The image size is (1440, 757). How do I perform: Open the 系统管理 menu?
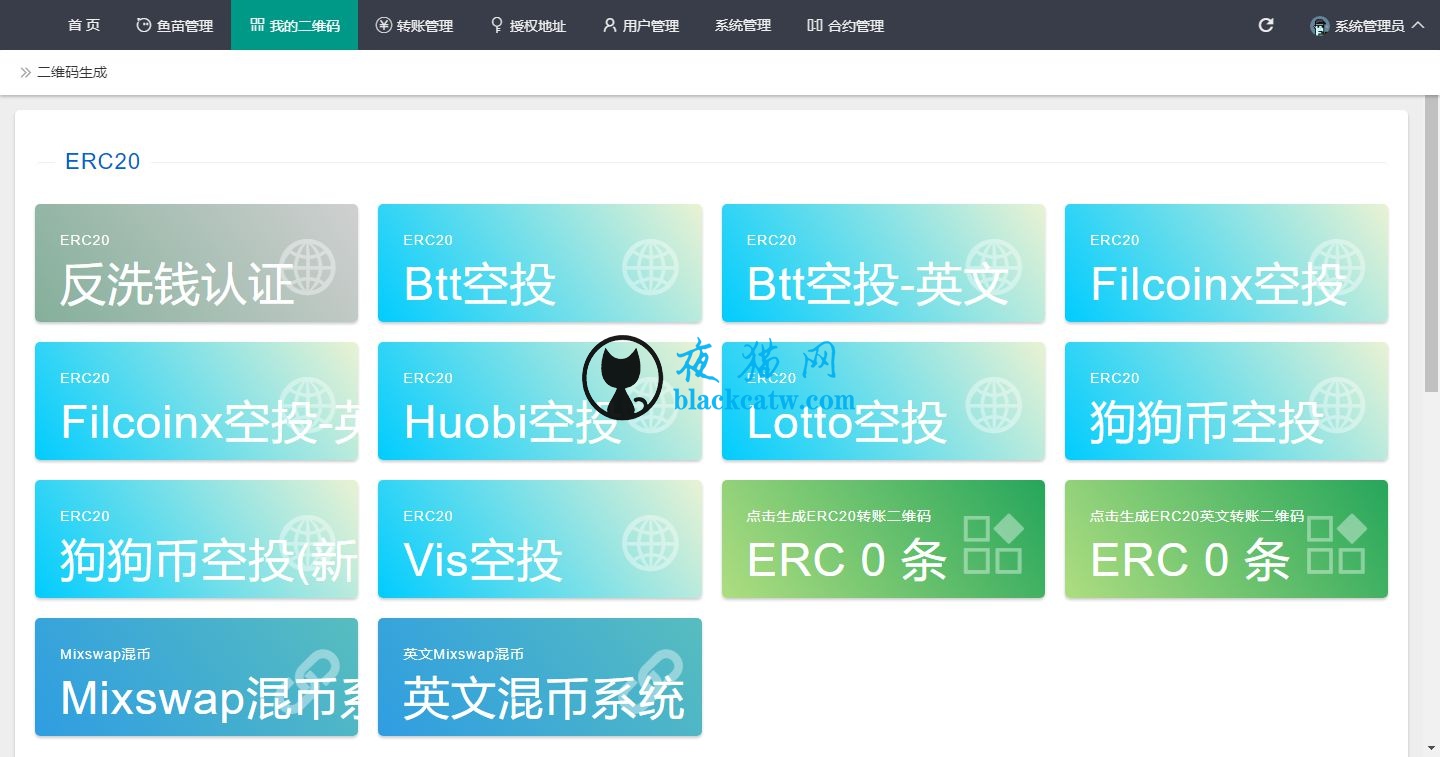click(x=743, y=25)
